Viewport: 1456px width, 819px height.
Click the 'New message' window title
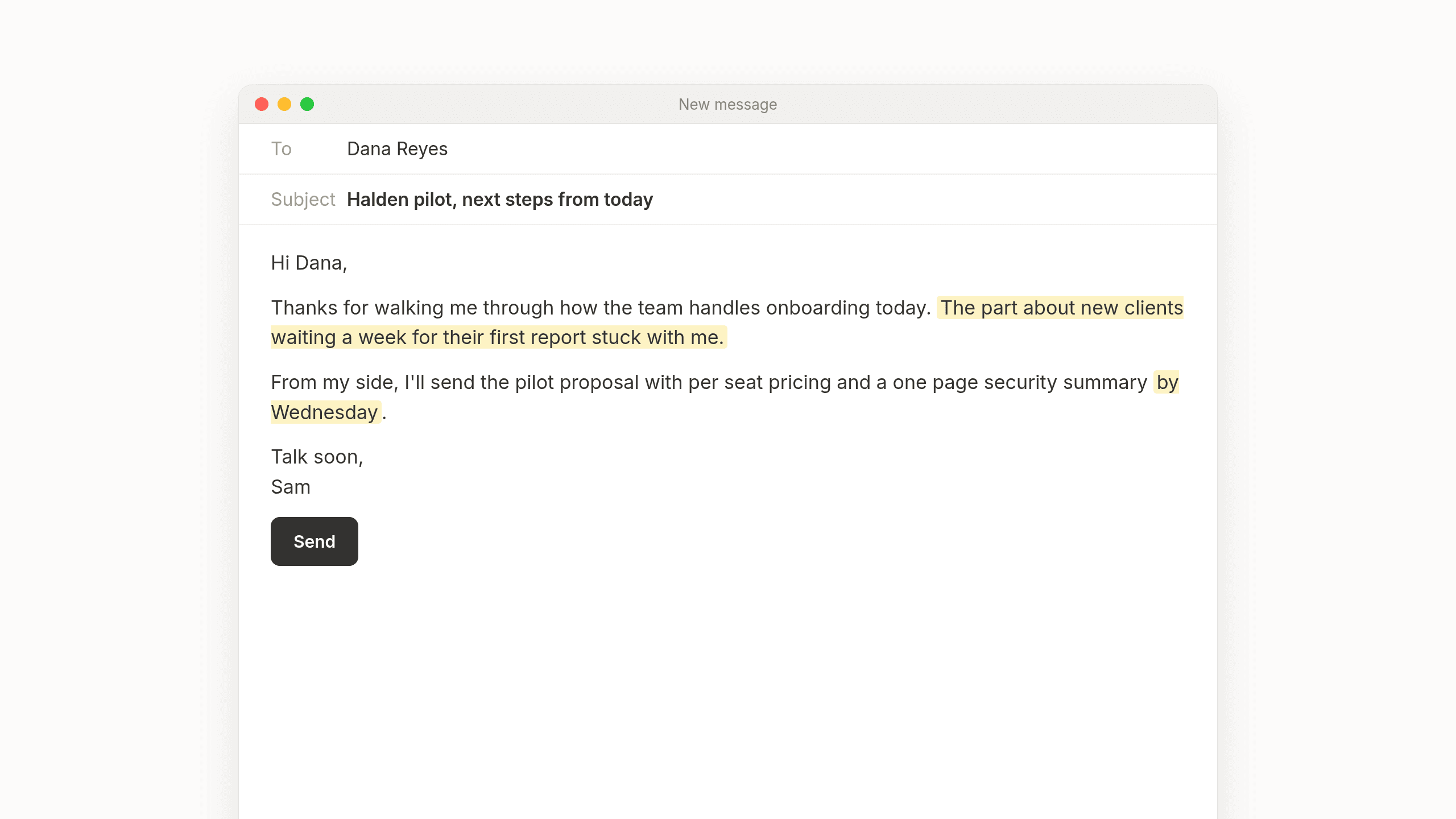coord(727,104)
